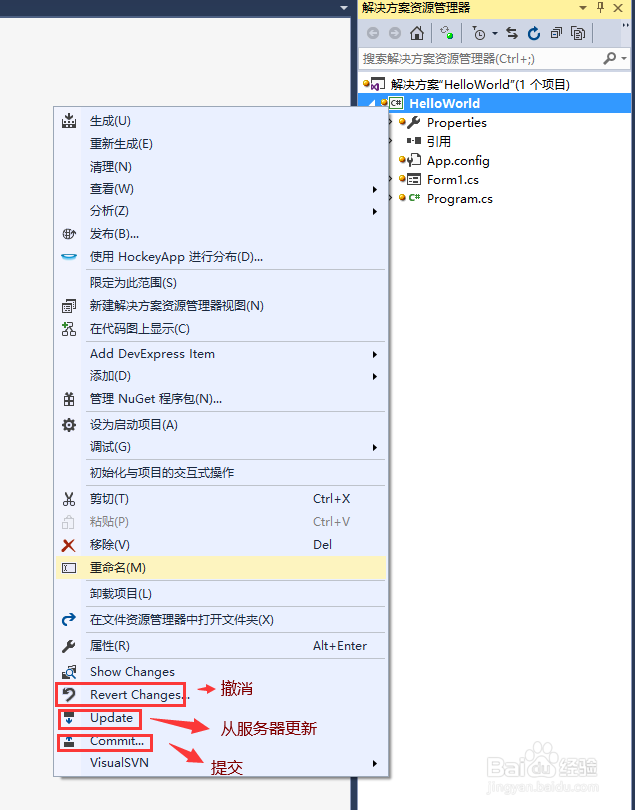
Task: Click the Collapse All icon in toolbar
Action: point(556,34)
